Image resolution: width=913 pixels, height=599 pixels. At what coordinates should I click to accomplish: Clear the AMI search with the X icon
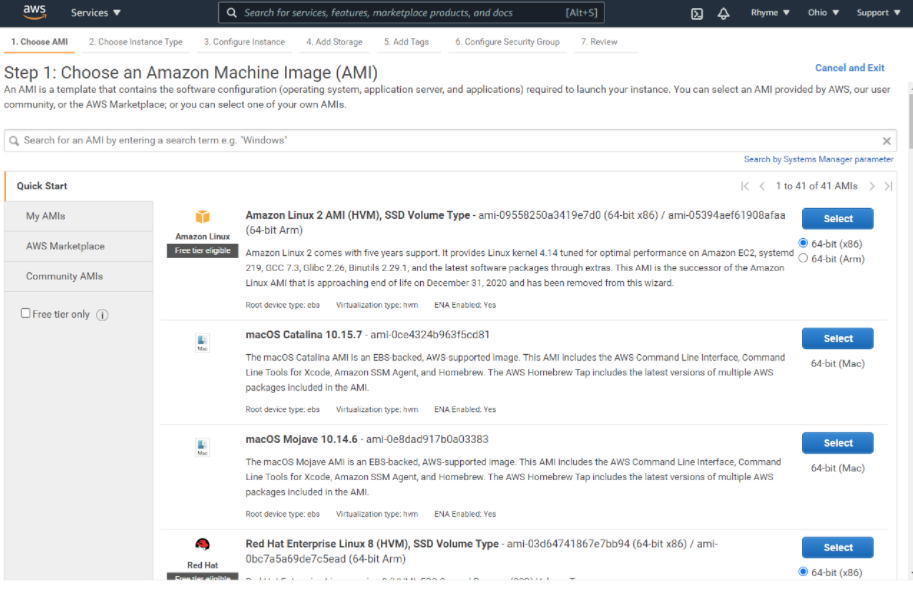click(x=886, y=141)
